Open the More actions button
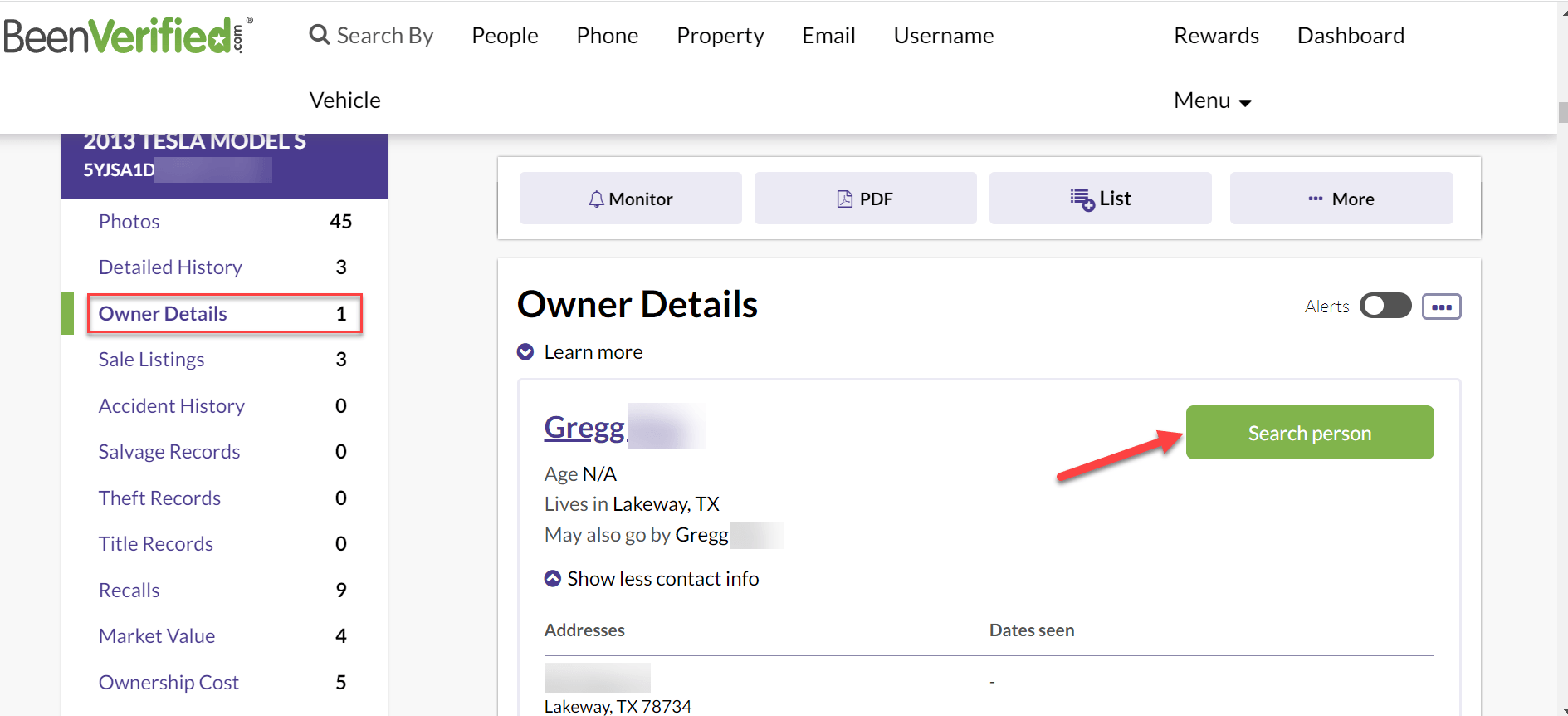1568x716 pixels. (1341, 199)
